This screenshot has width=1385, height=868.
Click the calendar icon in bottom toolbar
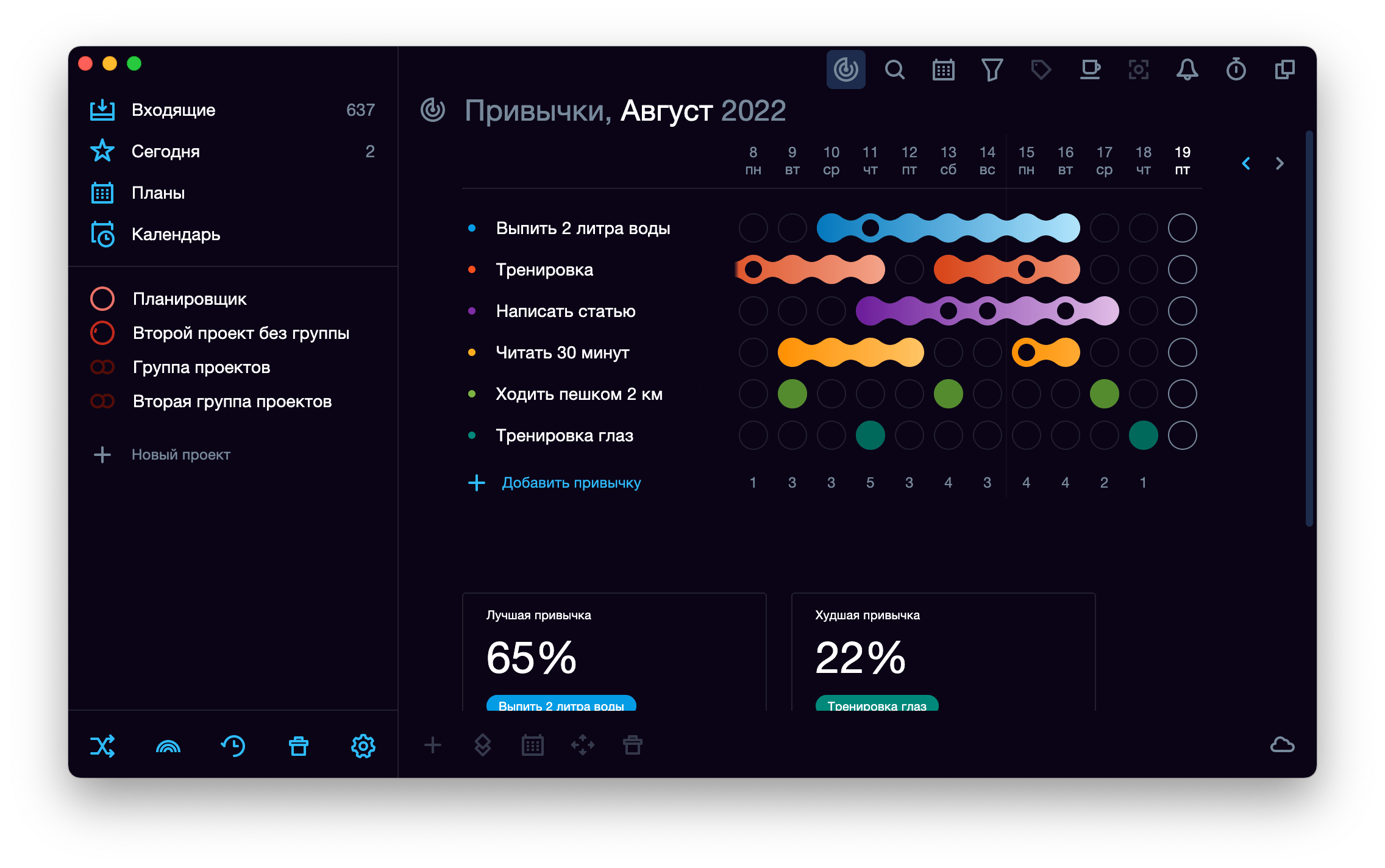click(x=533, y=745)
